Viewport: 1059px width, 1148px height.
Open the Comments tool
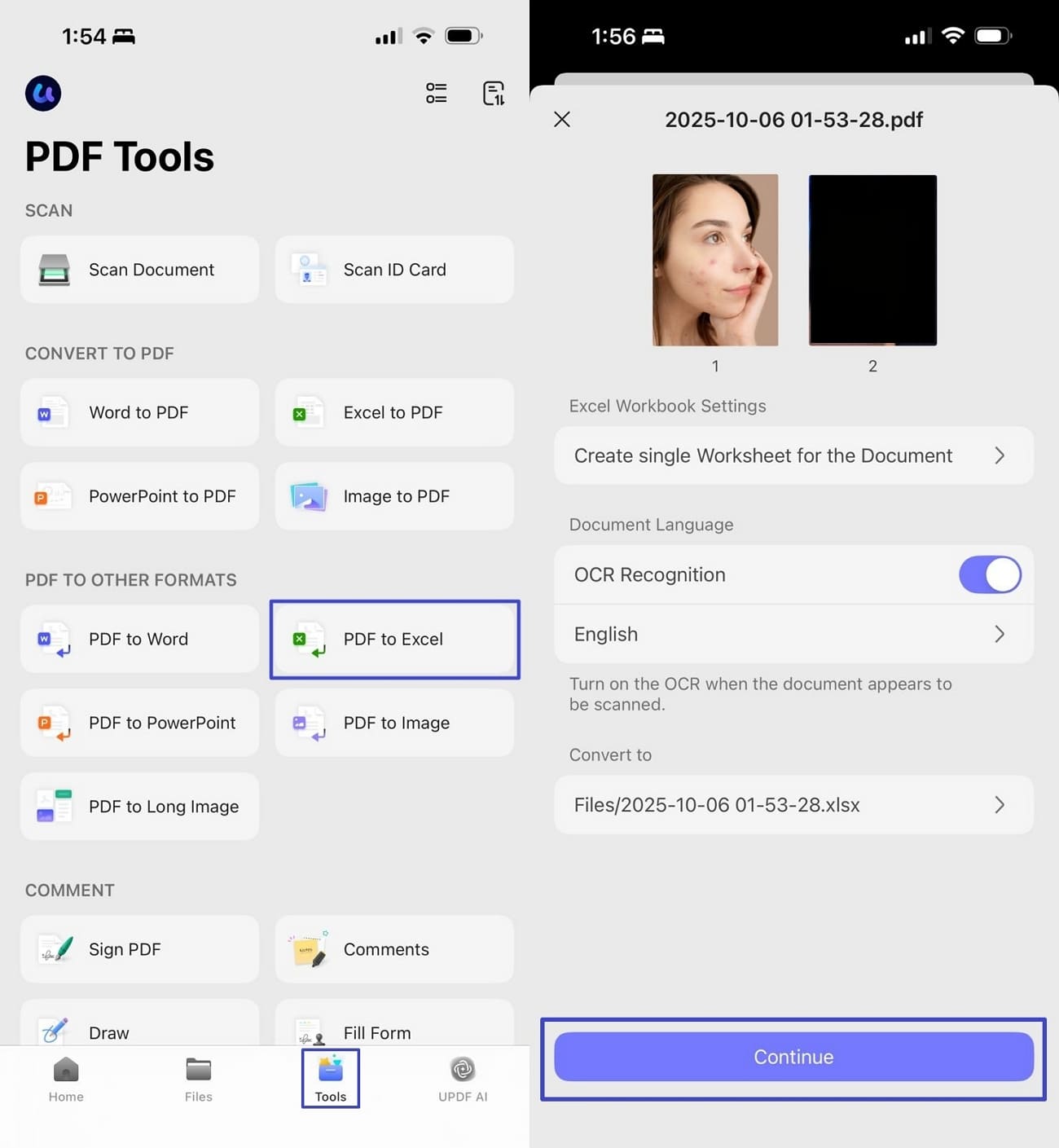(x=394, y=949)
